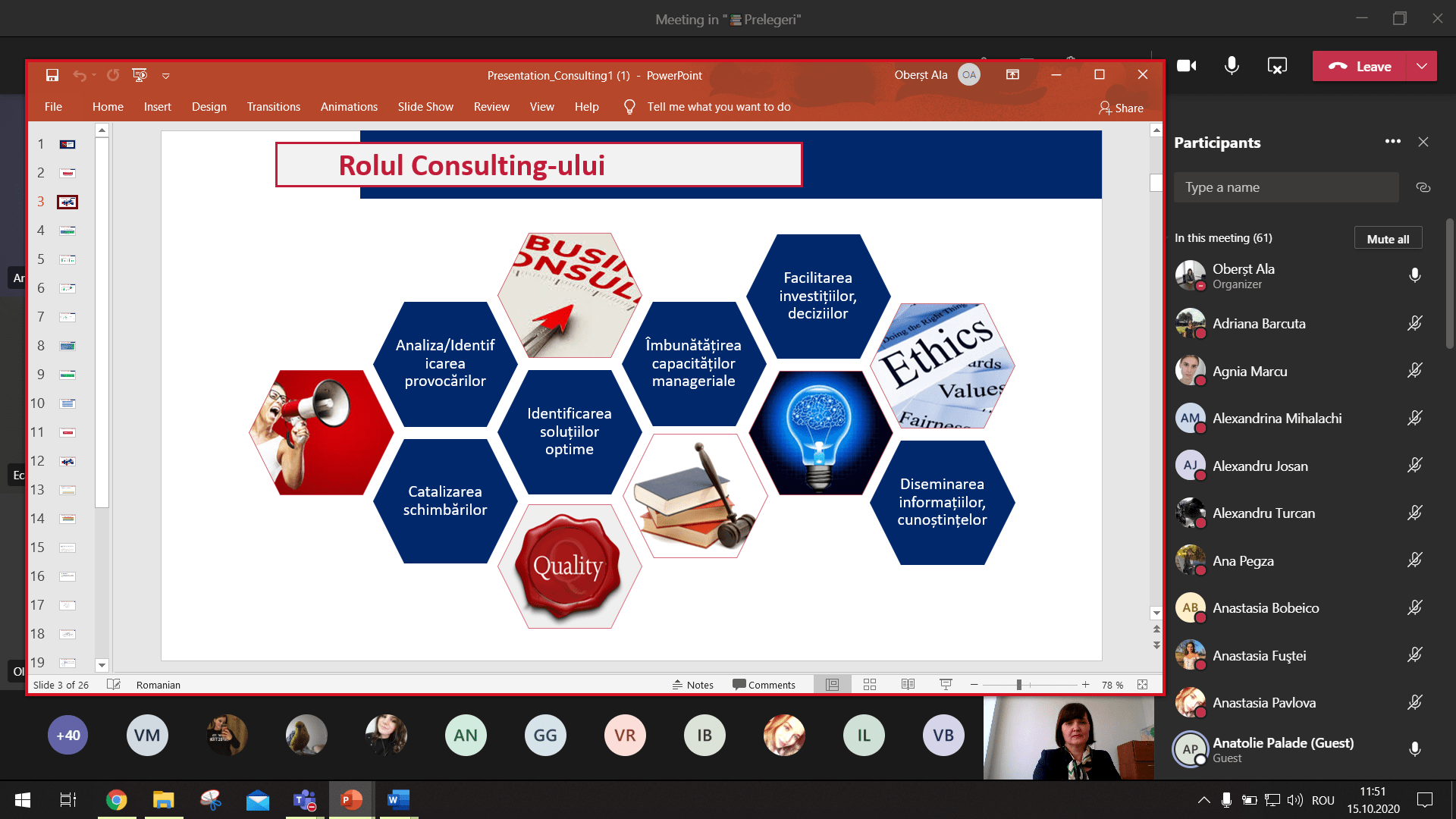1456x819 pixels.
Task: Select the VM participant avatar
Action: 147,736
